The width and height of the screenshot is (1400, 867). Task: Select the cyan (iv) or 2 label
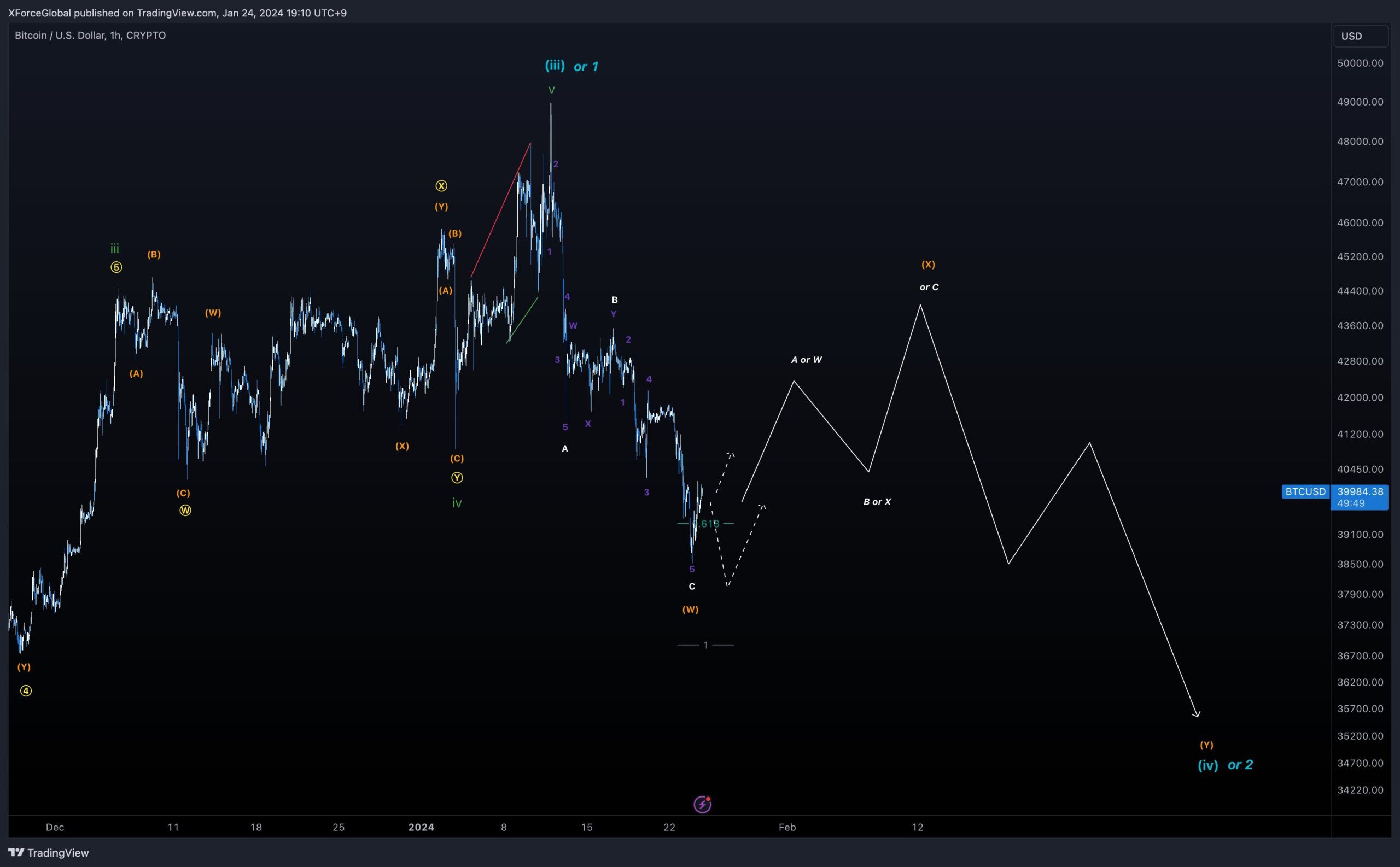[x=1225, y=764]
